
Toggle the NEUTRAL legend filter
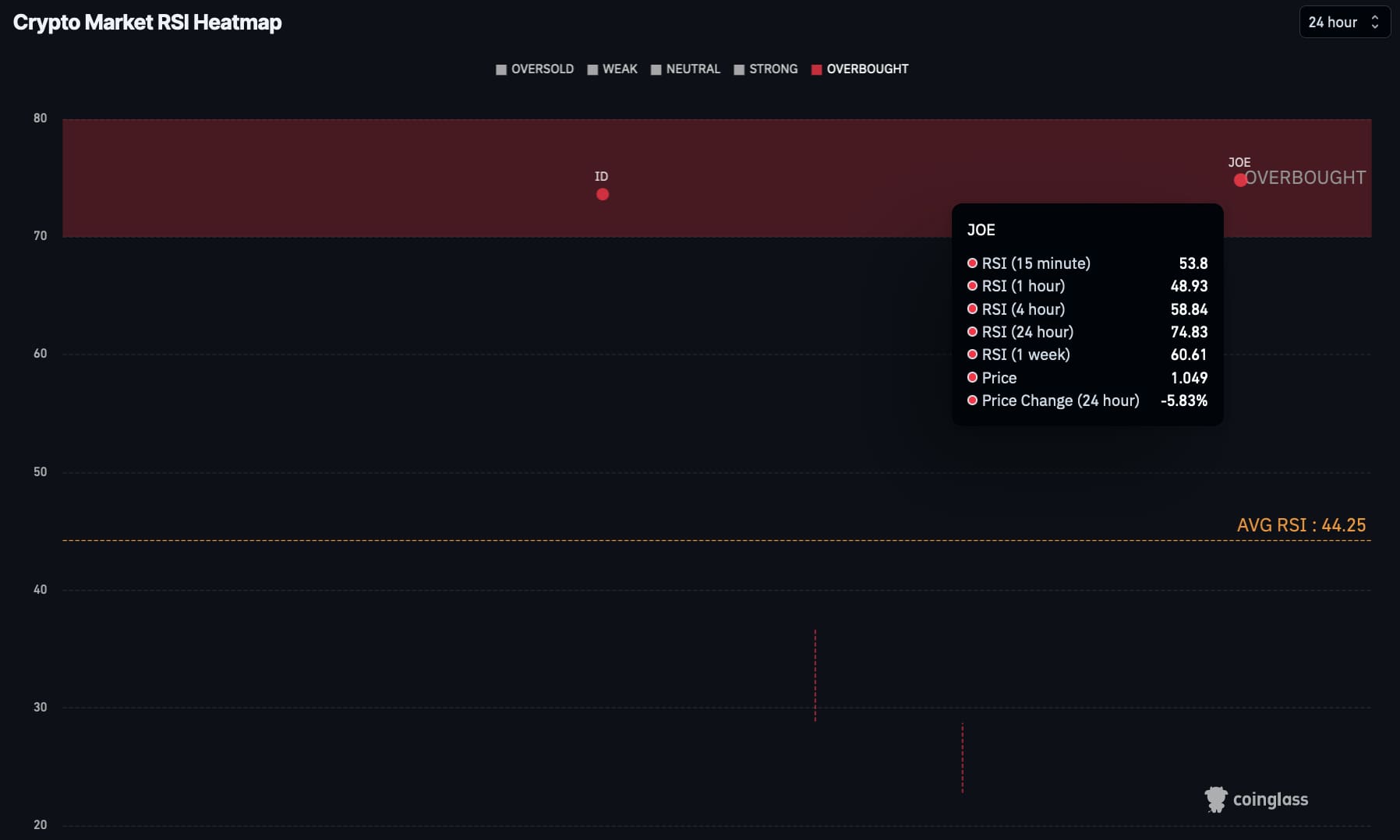685,69
